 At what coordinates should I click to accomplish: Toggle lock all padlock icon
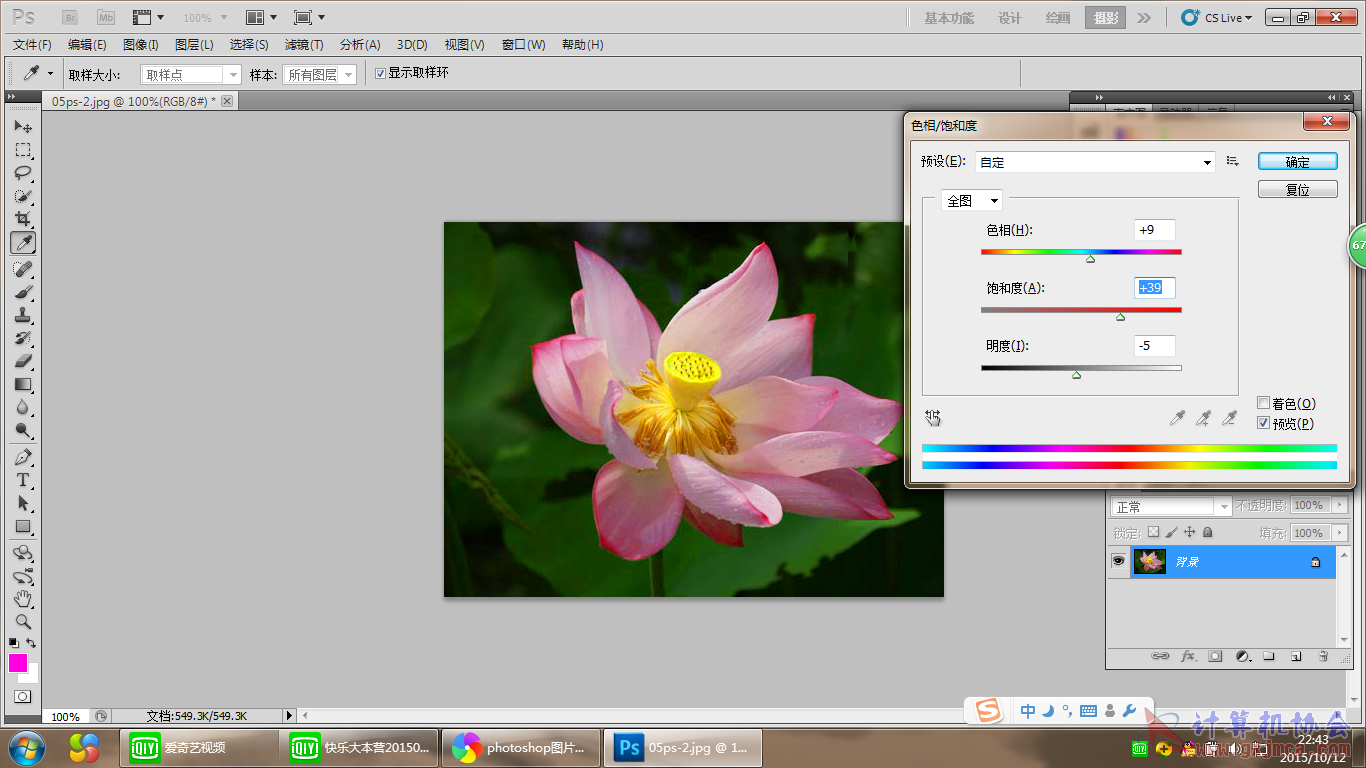pyautogui.click(x=1207, y=533)
